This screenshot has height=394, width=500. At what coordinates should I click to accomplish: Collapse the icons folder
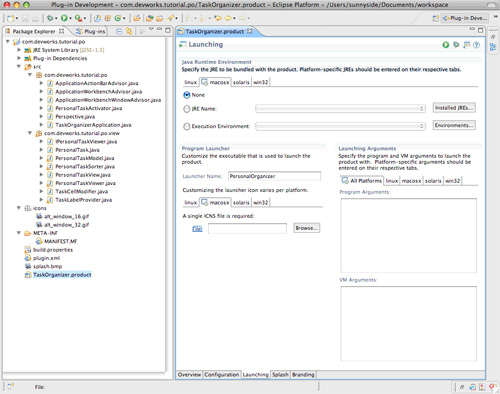point(19,208)
